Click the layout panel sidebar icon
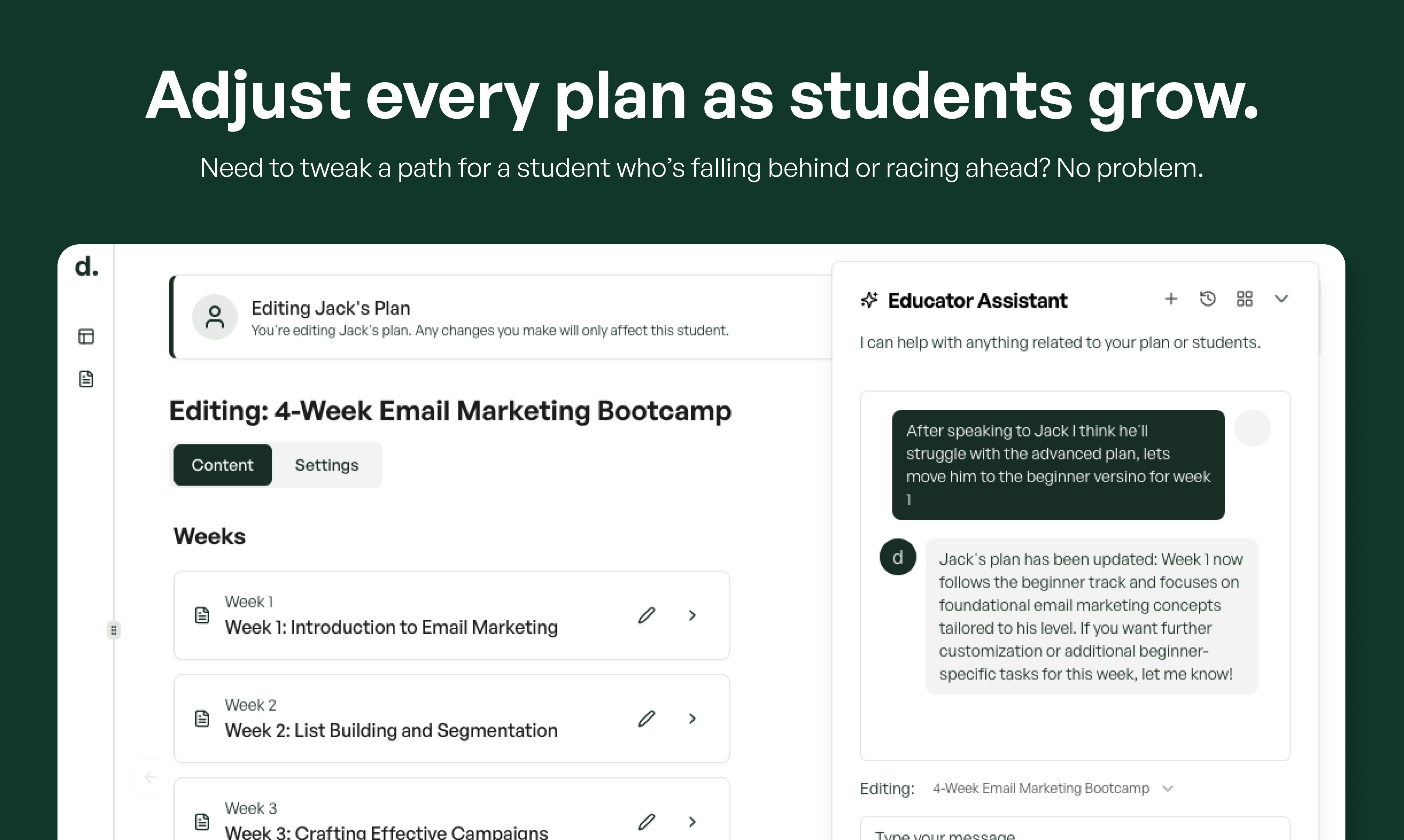Viewport: 1404px width, 840px height. 86,337
